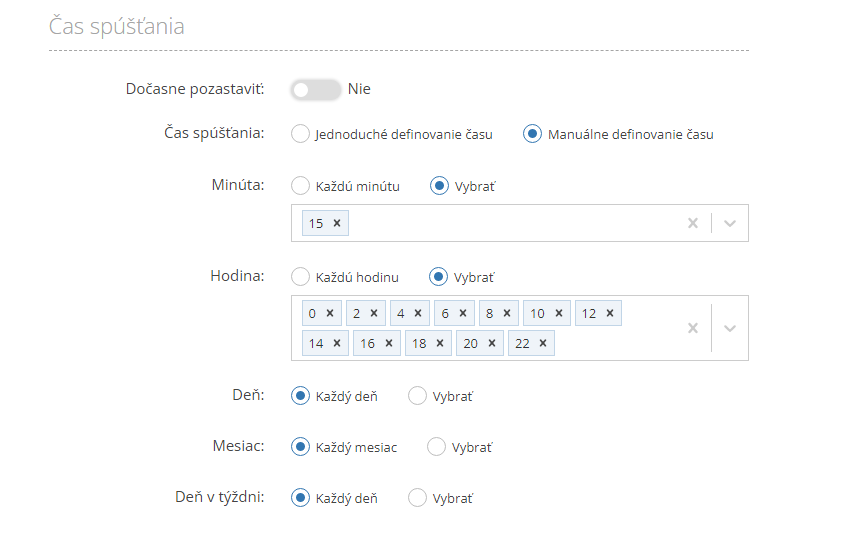Remove hour 22 tag
Image resolution: width=849 pixels, height=551 pixels.
coord(543,343)
